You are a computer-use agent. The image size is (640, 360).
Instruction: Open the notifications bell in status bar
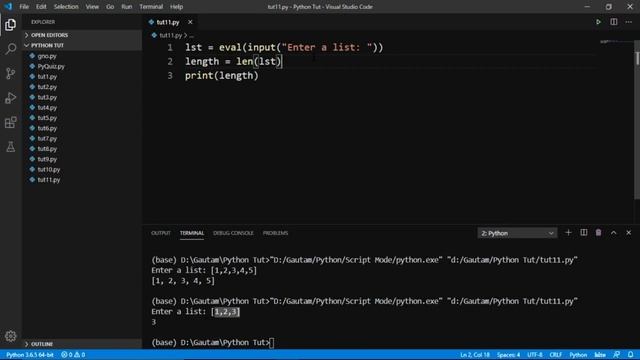pyautogui.click(x=631, y=355)
